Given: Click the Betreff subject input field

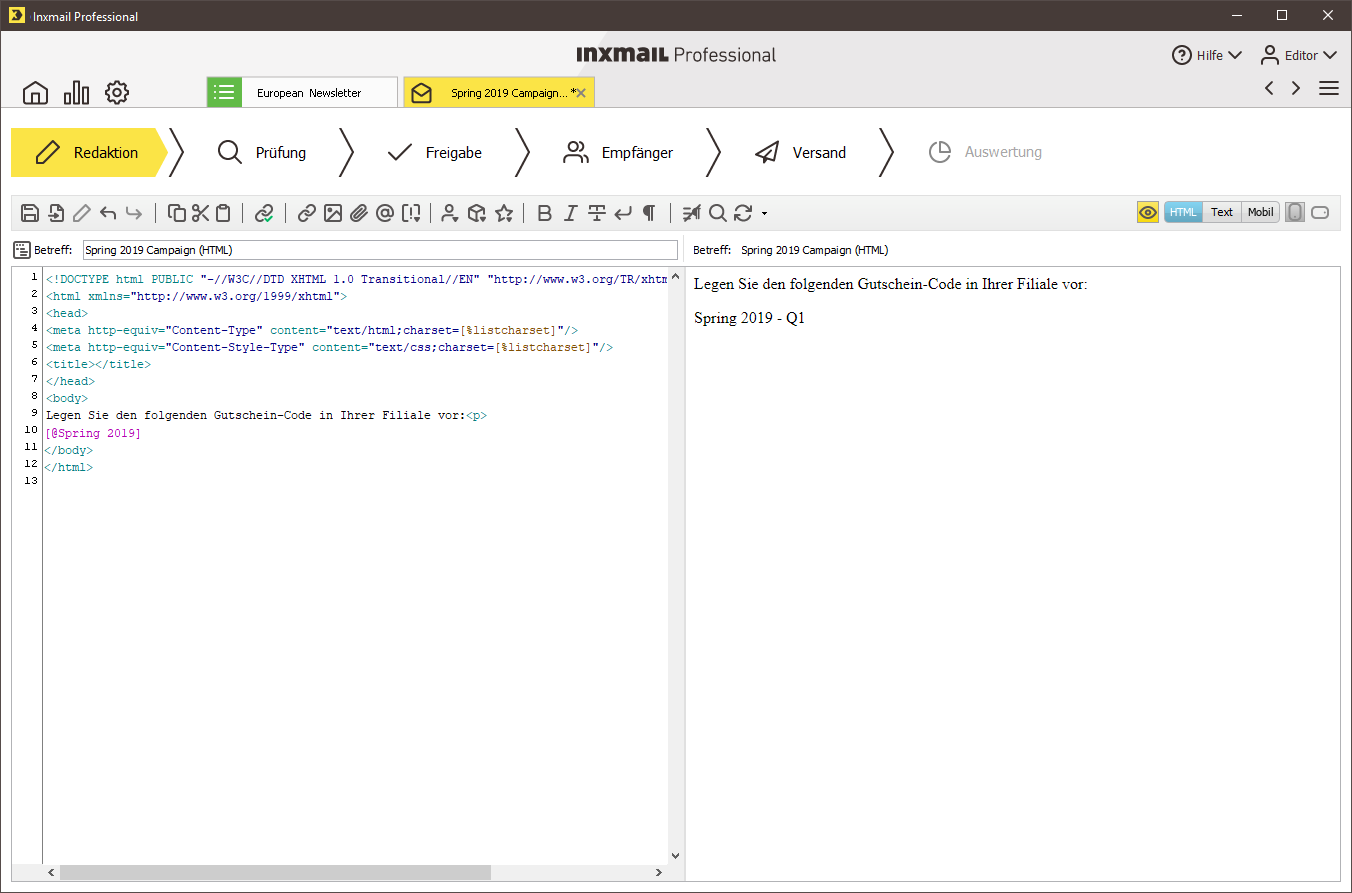Looking at the screenshot, I should click(x=380, y=250).
